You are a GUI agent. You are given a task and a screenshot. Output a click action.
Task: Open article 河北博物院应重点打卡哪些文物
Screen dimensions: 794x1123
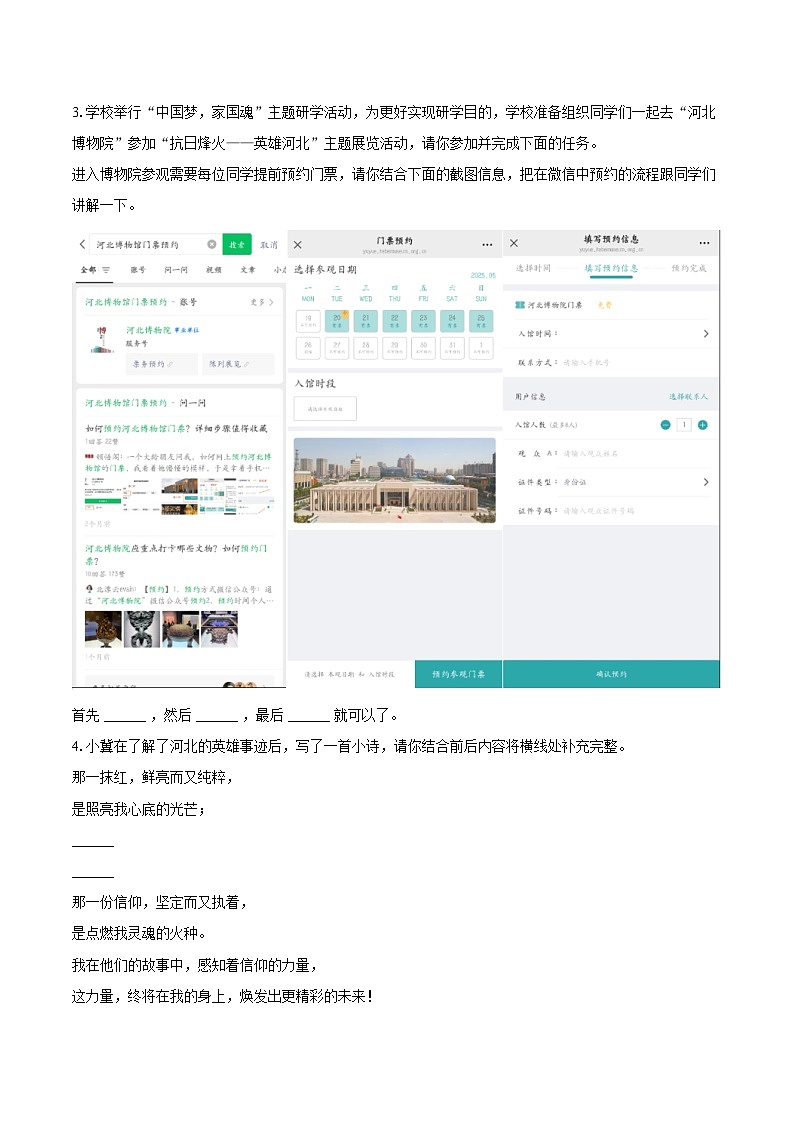click(x=176, y=554)
